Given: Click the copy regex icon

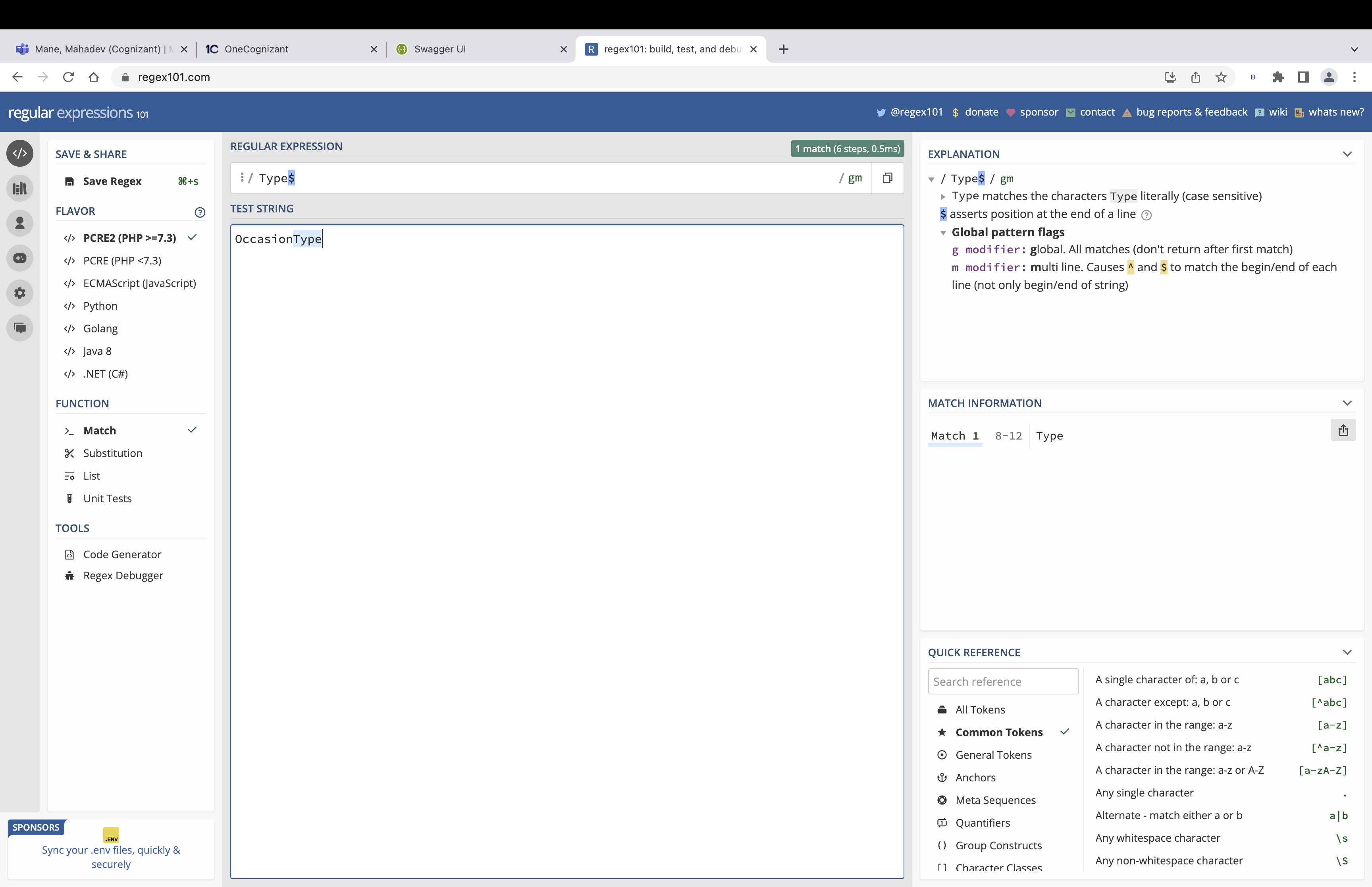Looking at the screenshot, I should coord(887,178).
